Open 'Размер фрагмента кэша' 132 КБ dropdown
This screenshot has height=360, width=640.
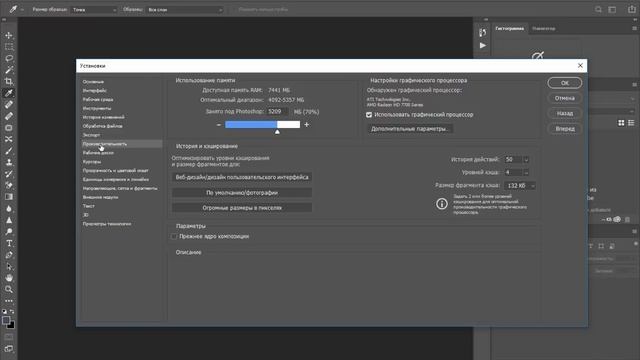click(519, 186)
